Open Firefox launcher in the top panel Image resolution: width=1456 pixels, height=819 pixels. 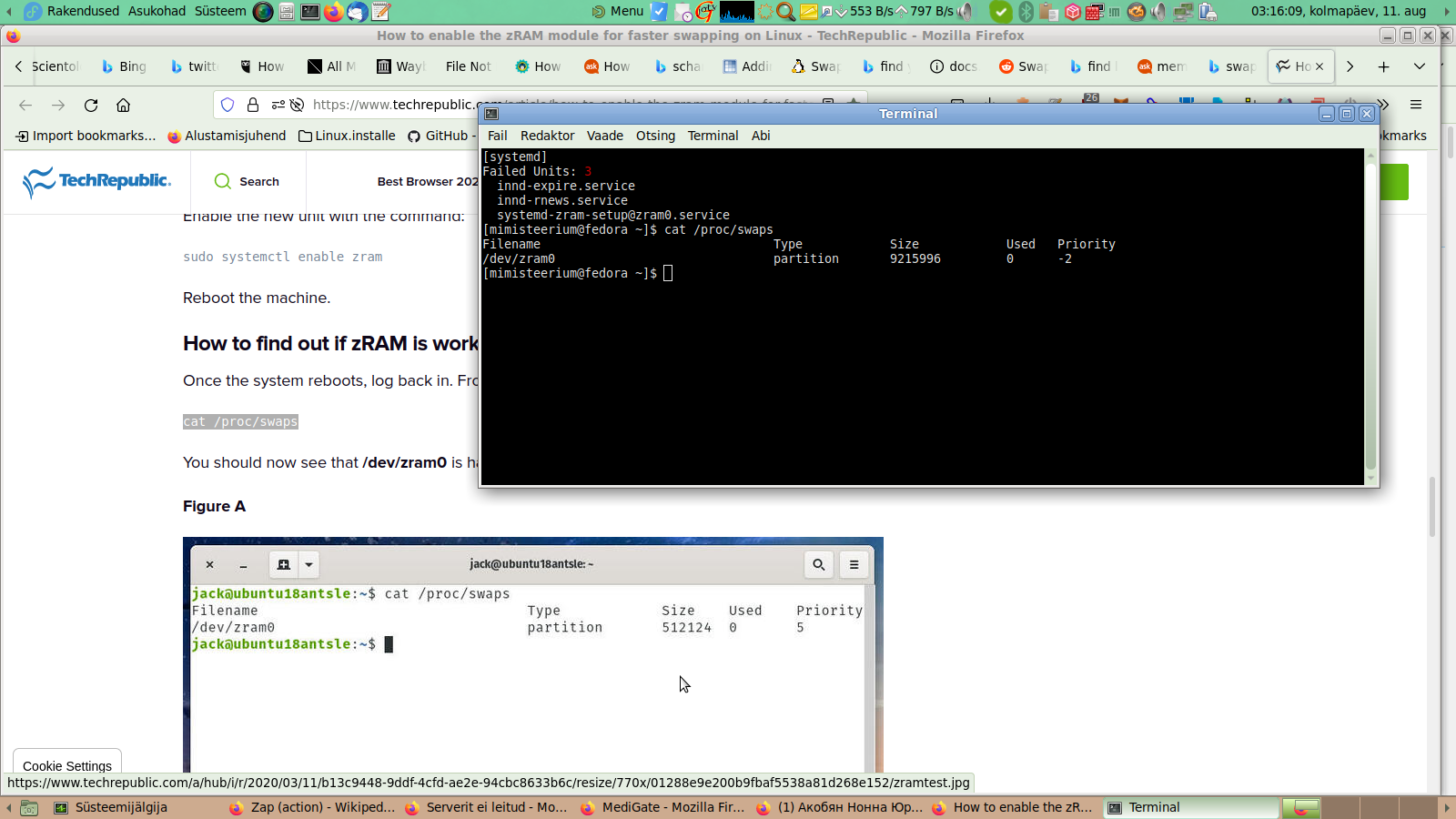click(334, 12)
